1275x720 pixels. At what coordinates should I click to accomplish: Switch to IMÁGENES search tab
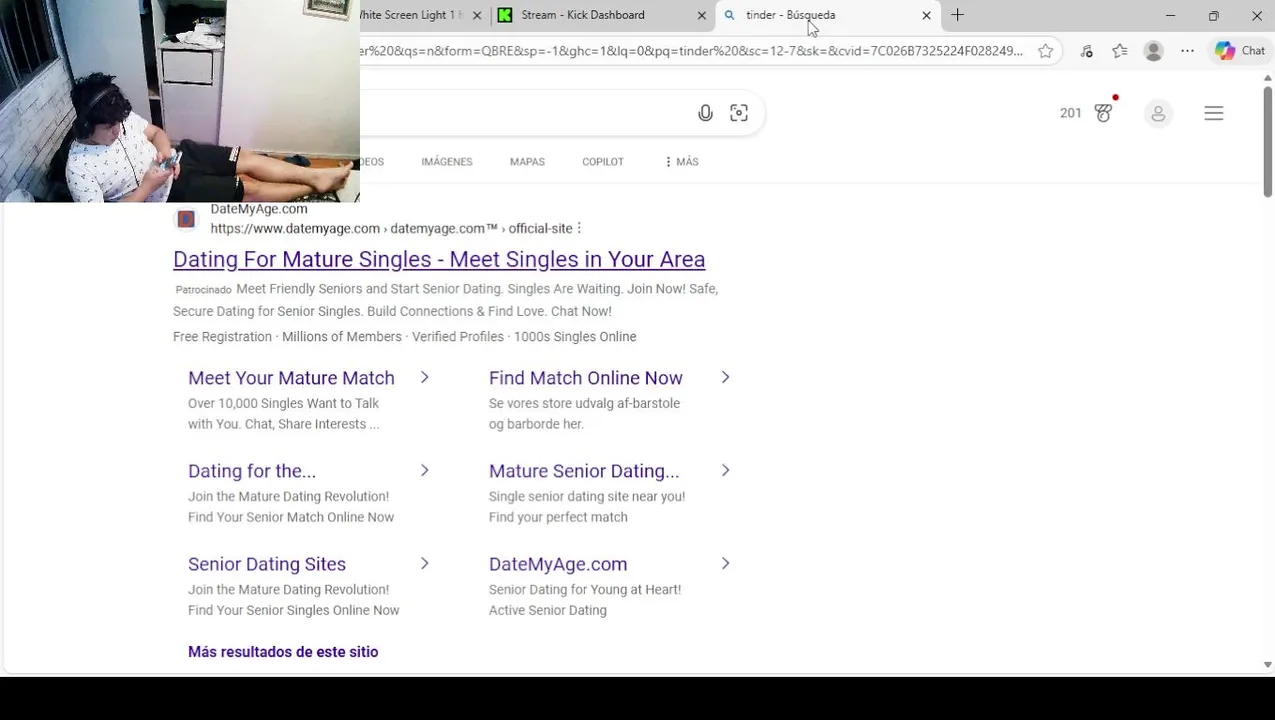point(447,162)
